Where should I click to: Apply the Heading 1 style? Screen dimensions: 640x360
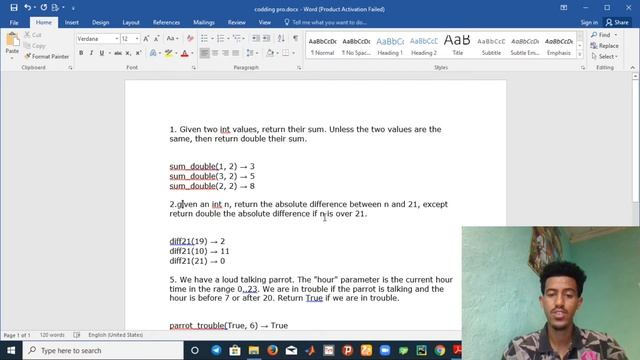[390, 46]
